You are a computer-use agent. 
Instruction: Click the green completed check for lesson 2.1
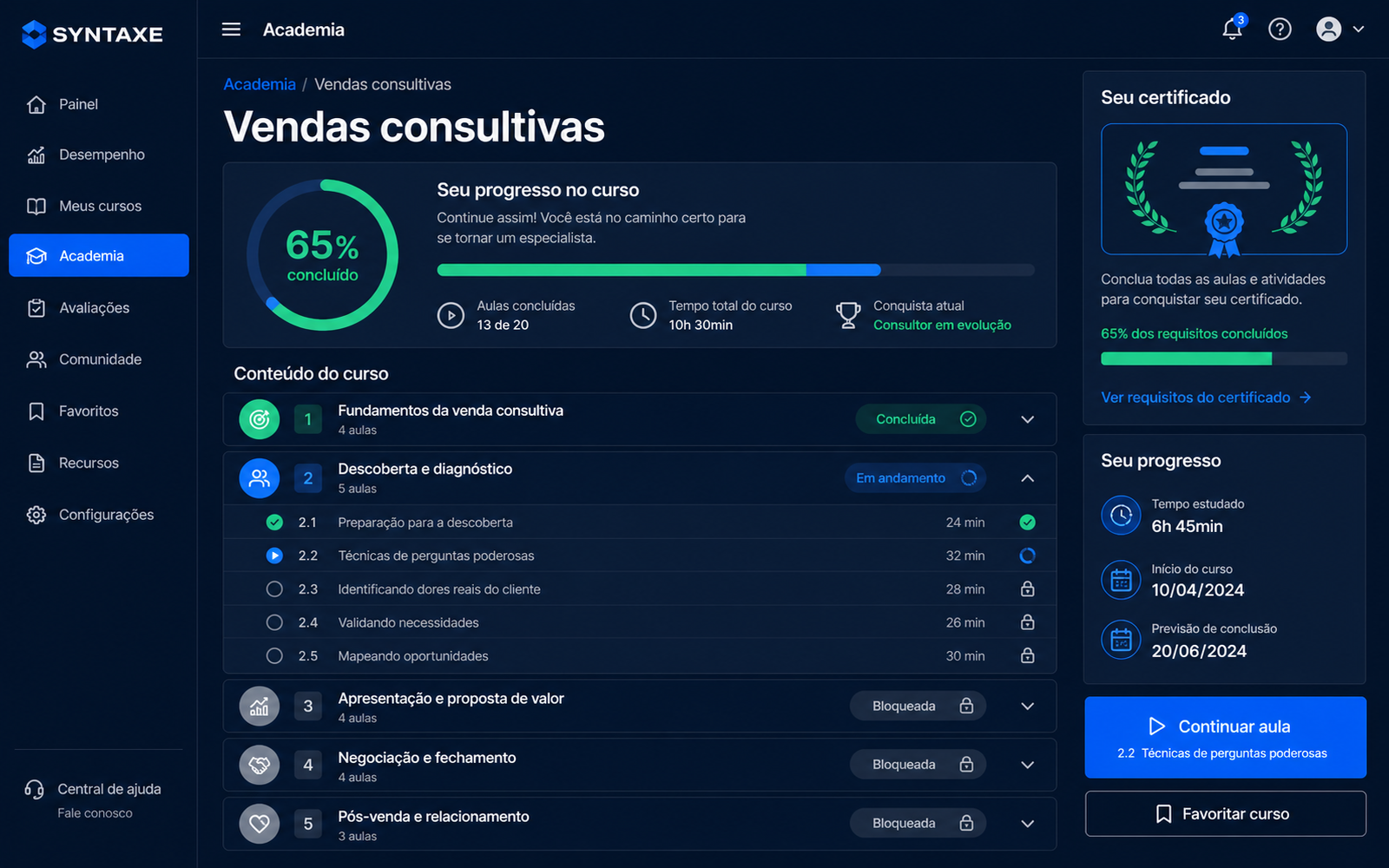[1027, 523]
